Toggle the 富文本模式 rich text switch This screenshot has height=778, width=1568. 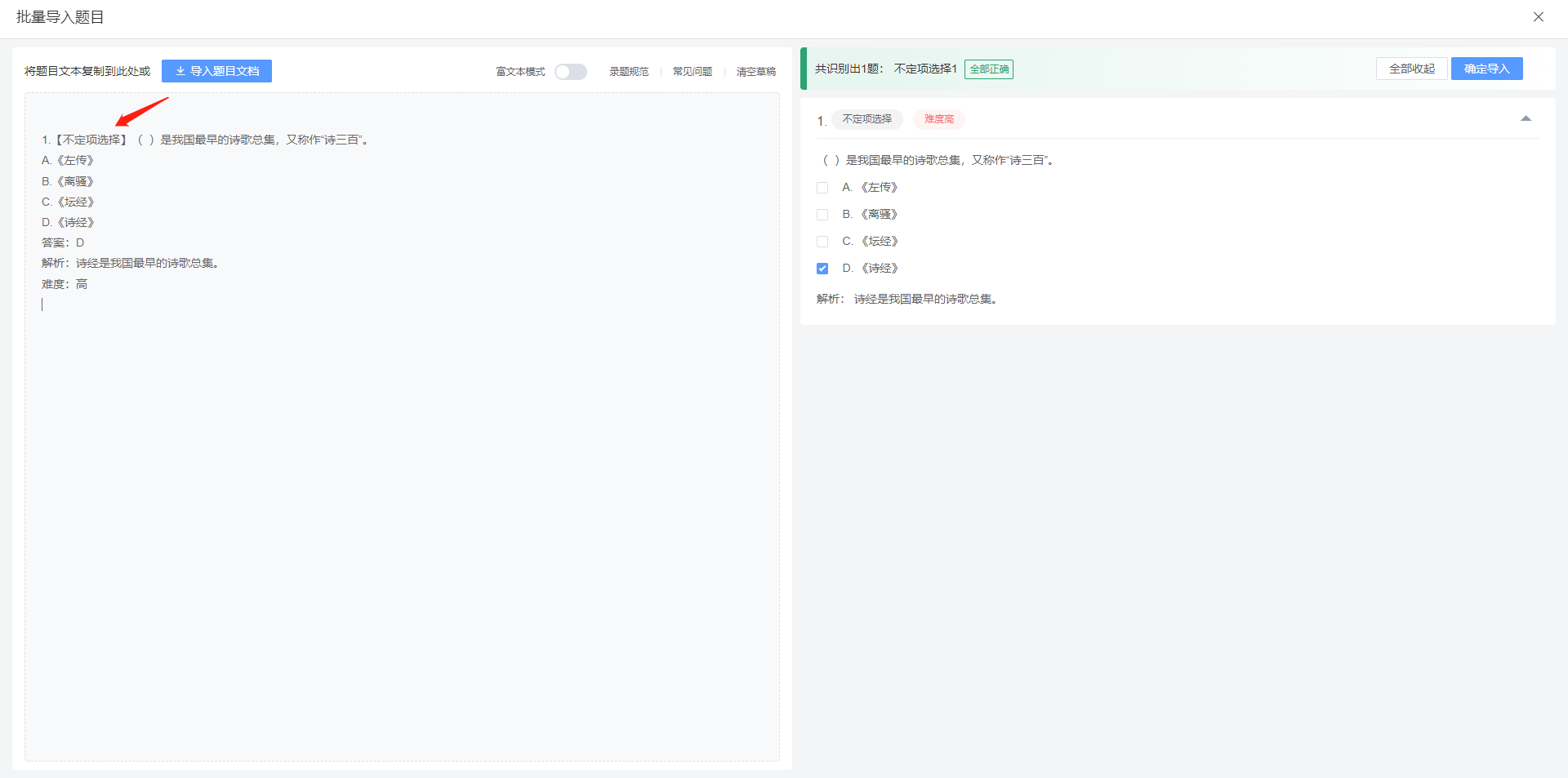coord(570,72)
